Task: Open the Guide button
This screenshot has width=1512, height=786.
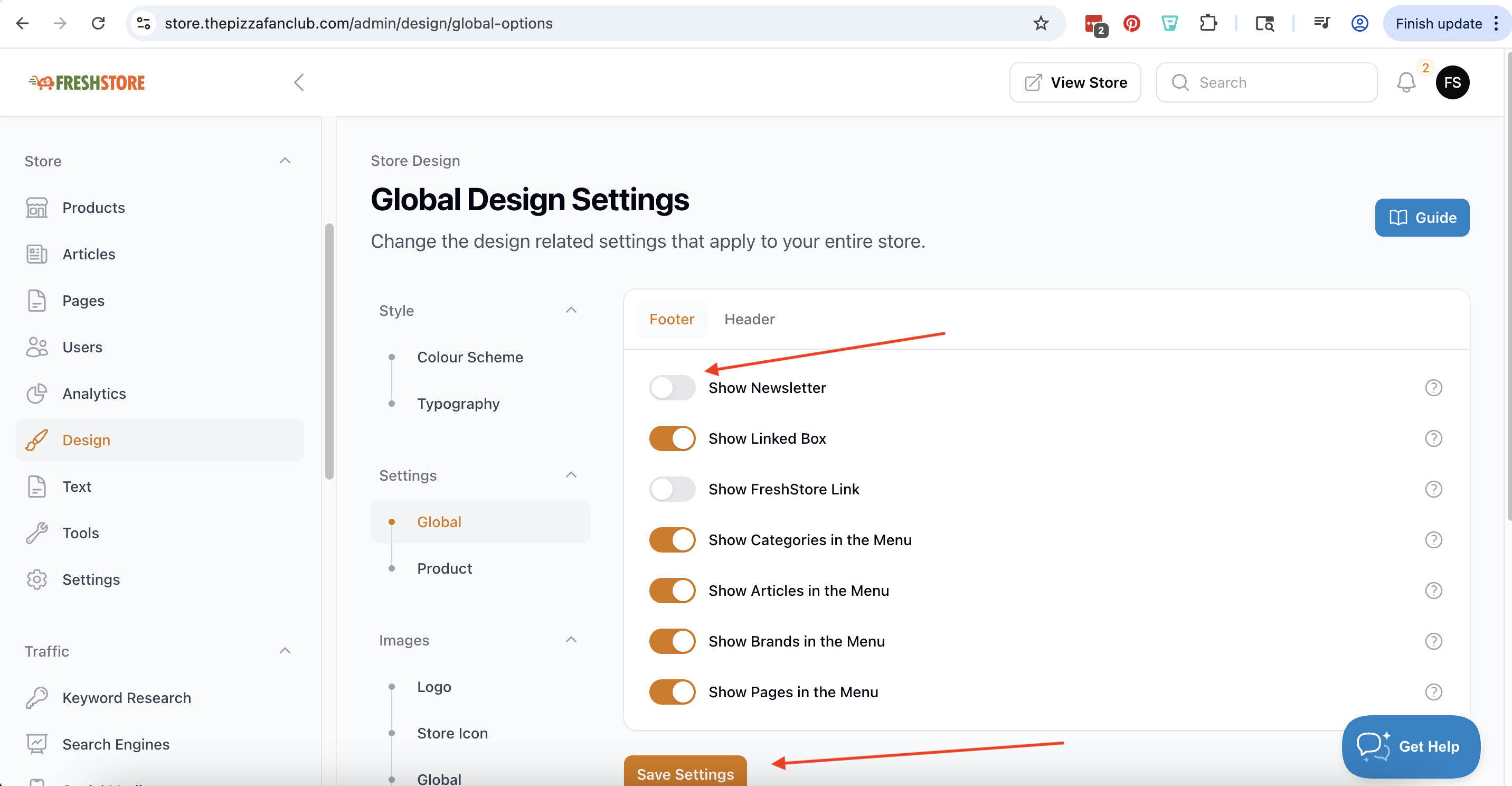Action: (x=1421, y=217)
